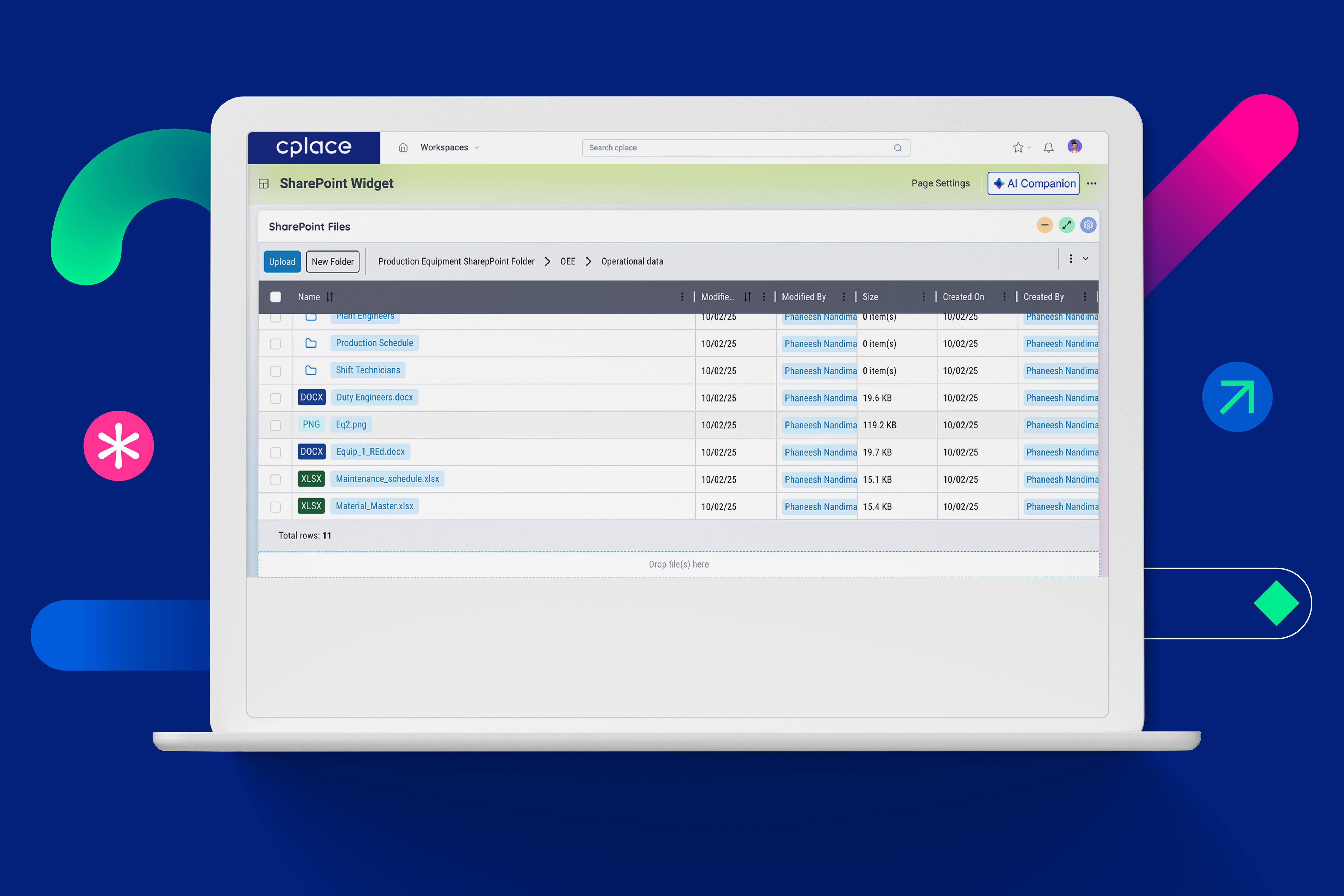Click the home icon next to Workspaces
Viewport: 1344px width, 896px height.
[x=403, y=148]
